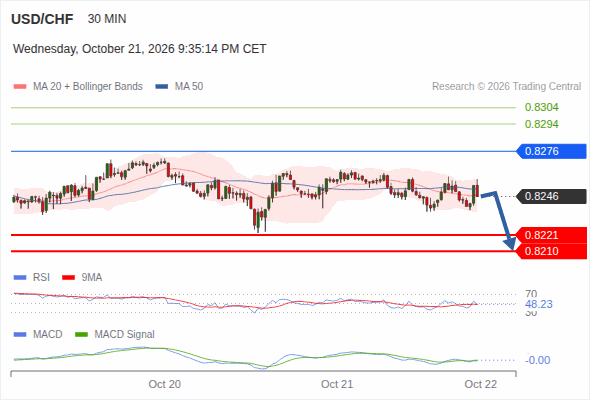Click the MA 50 blue legend swatch
This screenshot has height=400, width=590.
click(162, 87)
